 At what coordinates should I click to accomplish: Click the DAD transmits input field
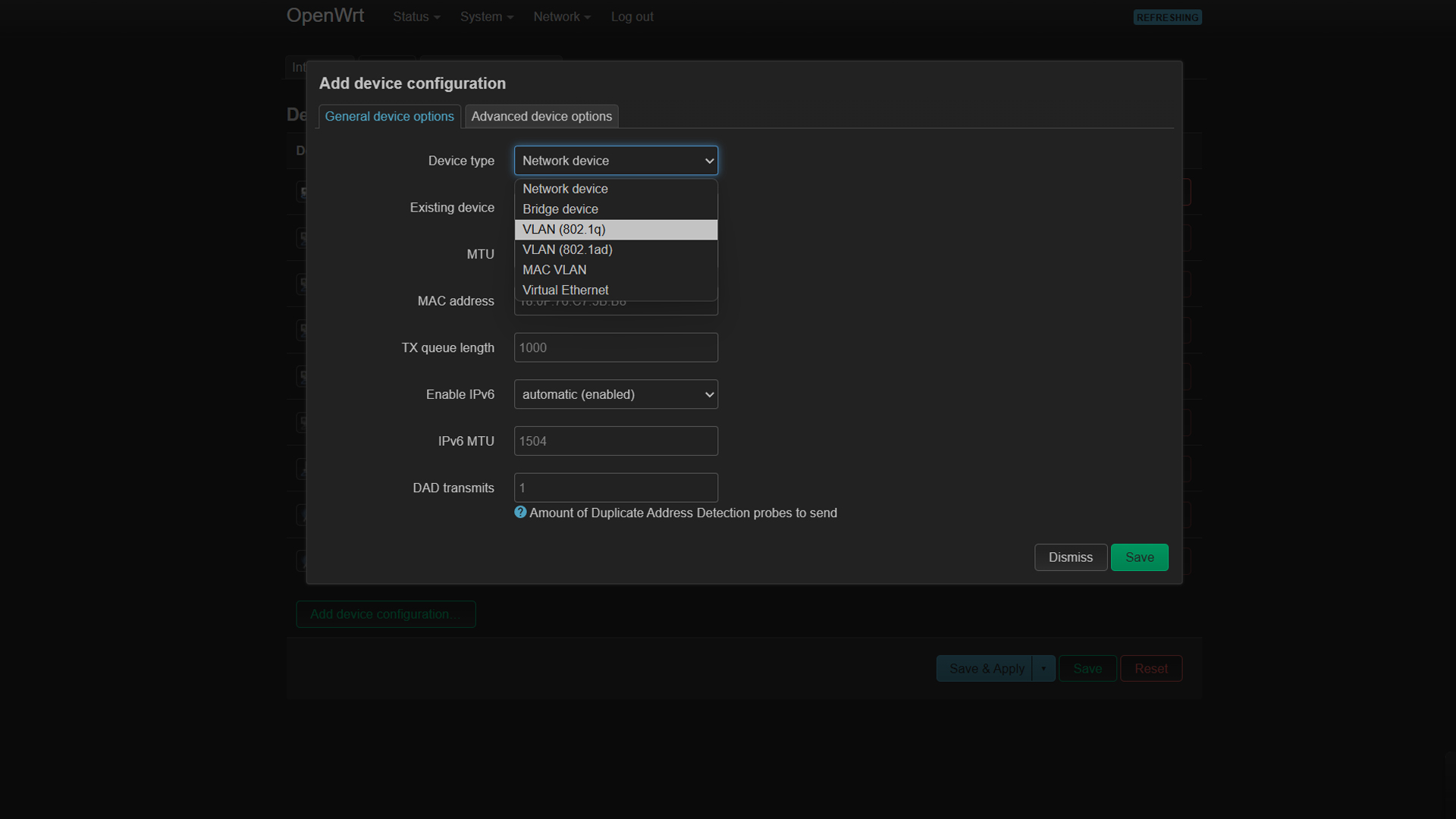coord(616,488)
